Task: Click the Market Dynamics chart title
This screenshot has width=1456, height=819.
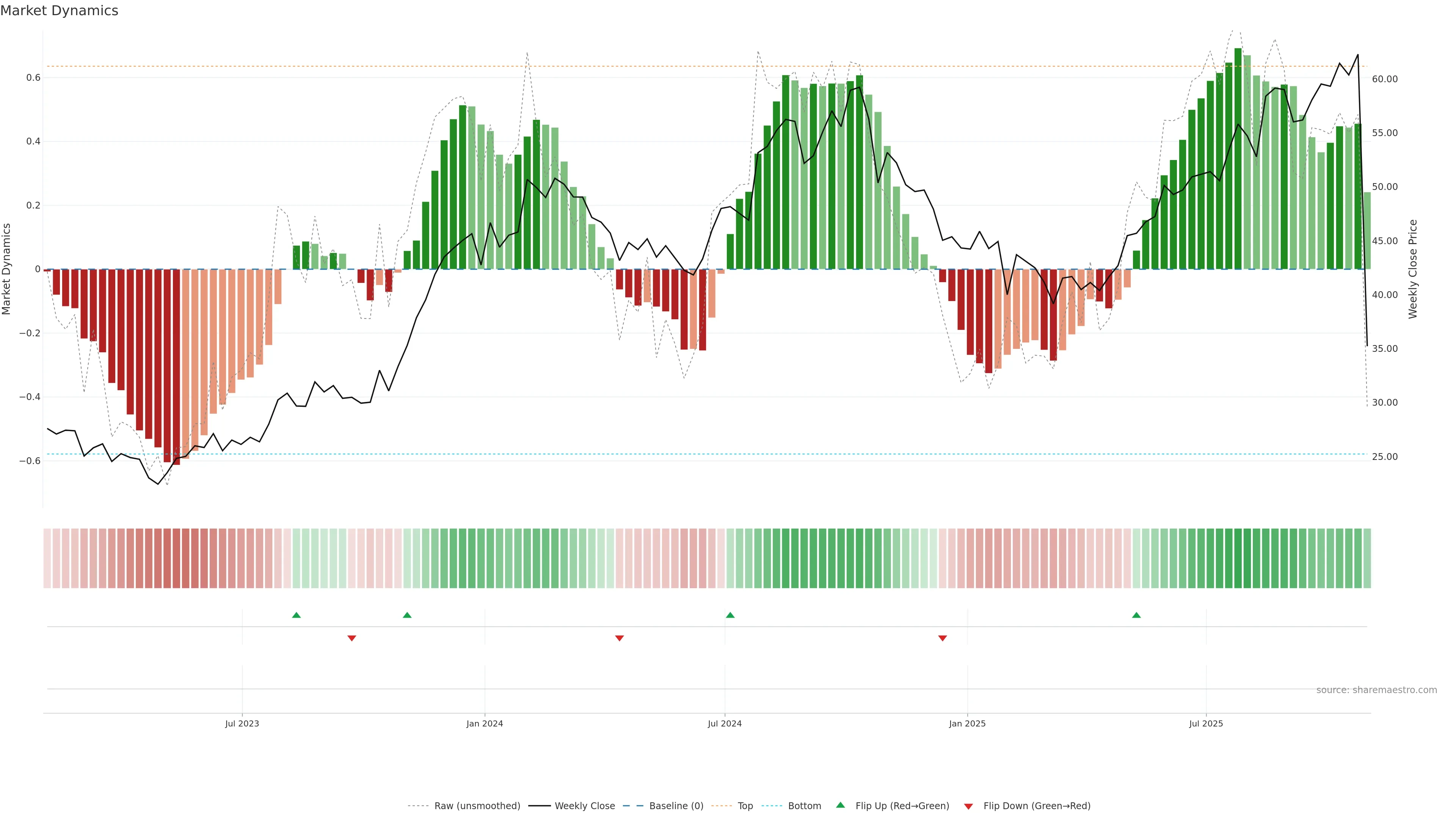Action: (60, 11)
